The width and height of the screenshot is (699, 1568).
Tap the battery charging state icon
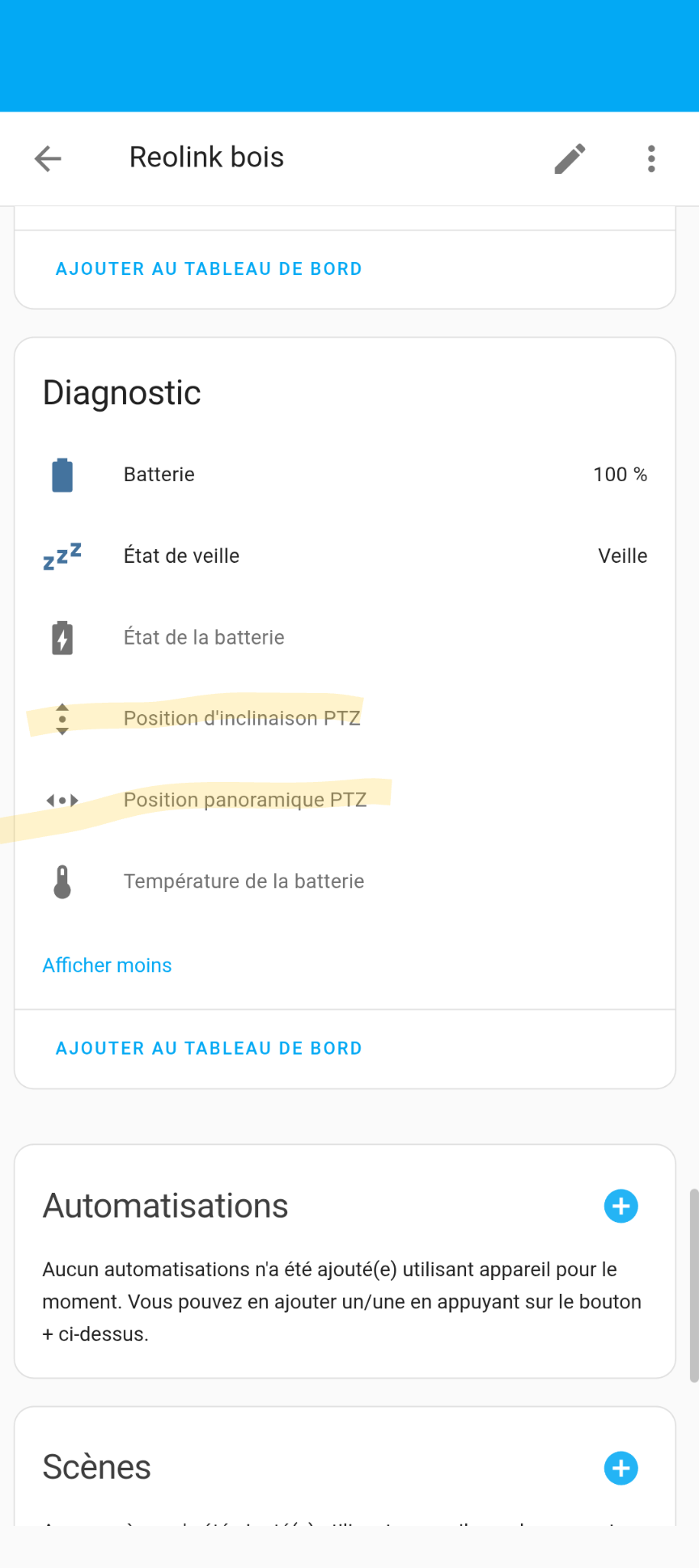pos(62,638)
